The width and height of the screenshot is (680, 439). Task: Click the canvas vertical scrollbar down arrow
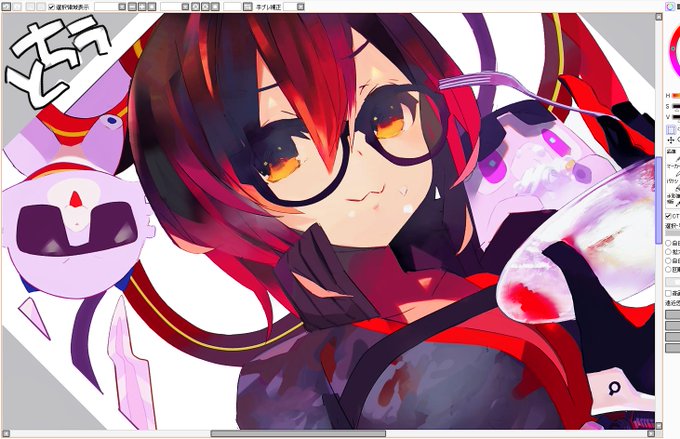[x=659, y=426]
